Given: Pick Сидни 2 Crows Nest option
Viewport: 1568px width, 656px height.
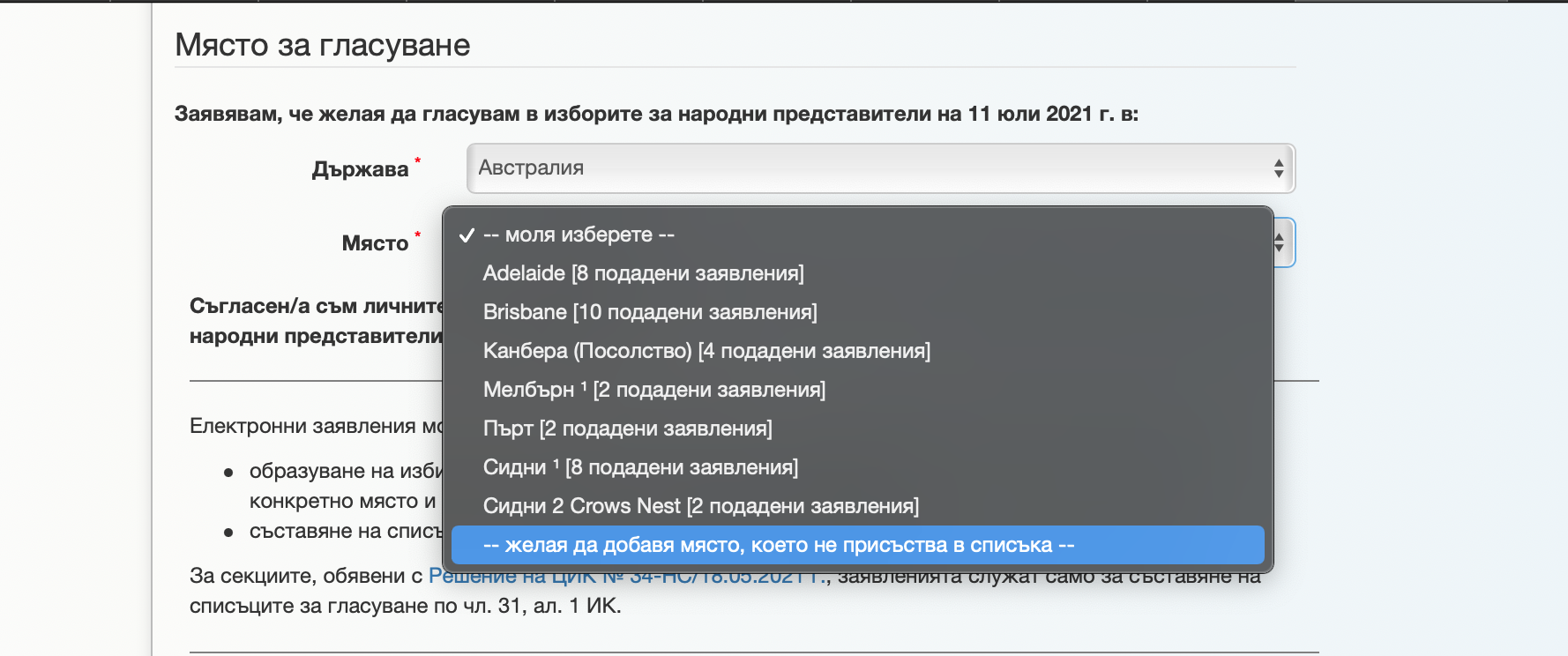Looking at the screenshot, I should pyautogui.click(x=700, y=506).
